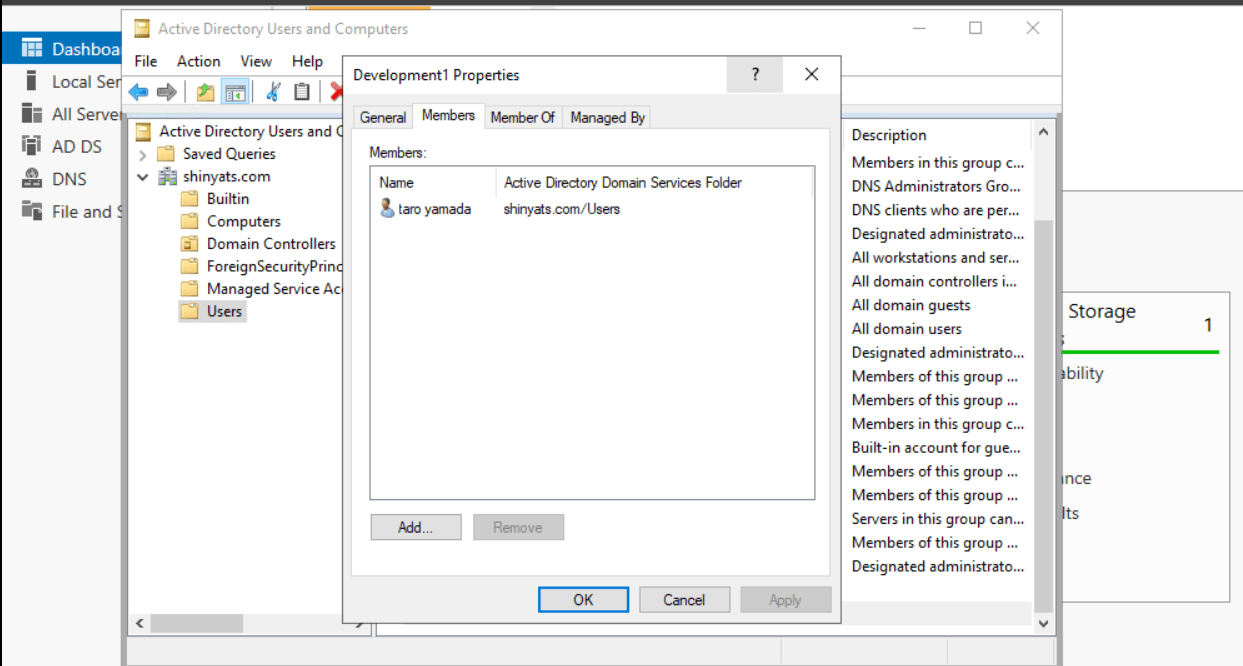Click the Cancel button

click(x=684, y=600)
